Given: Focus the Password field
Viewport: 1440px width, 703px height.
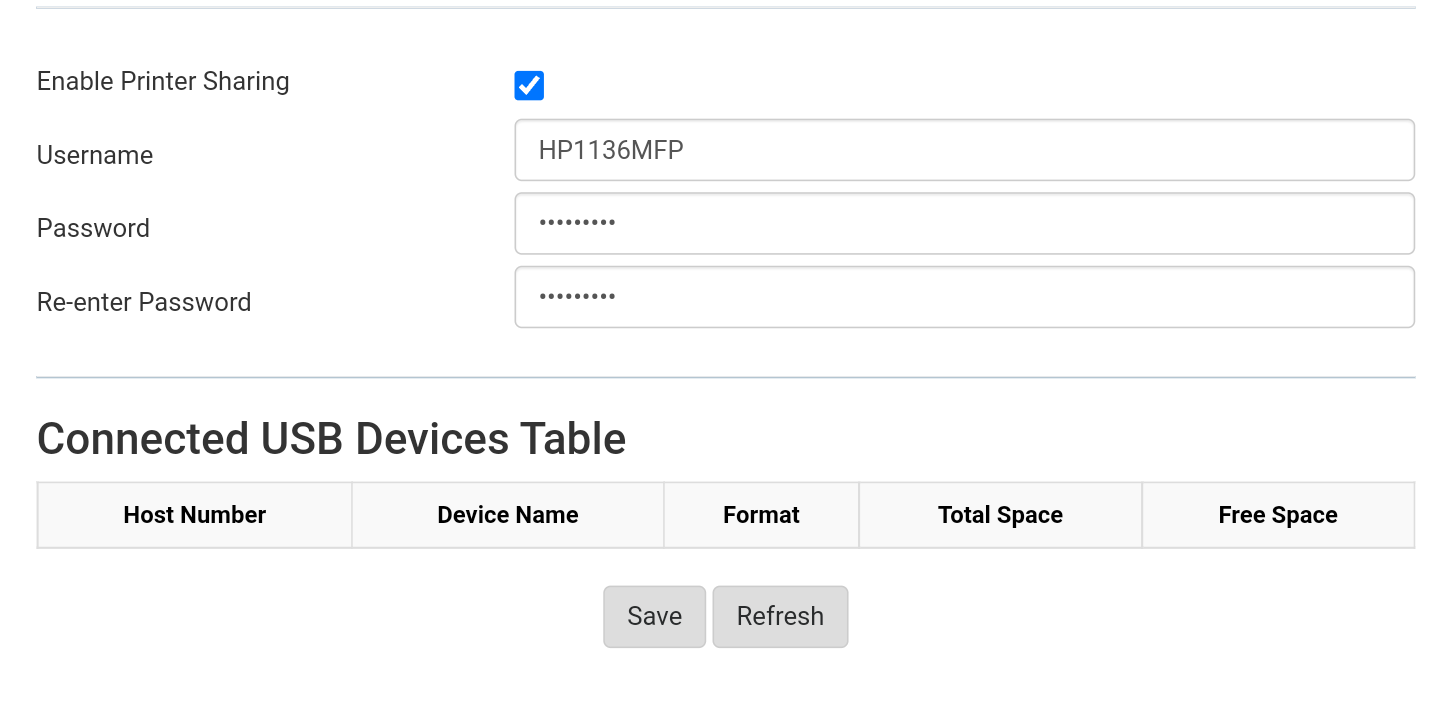Looking at the screenshot, I should pyautogui.click(x=963, y=223).
